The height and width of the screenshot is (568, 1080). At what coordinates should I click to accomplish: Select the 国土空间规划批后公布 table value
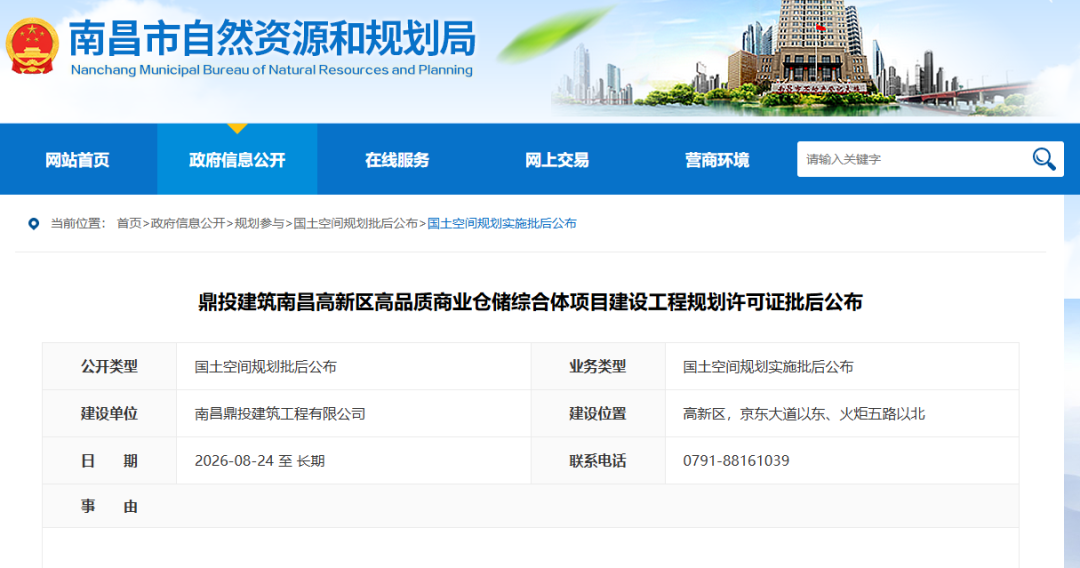[x=265, y=367]
